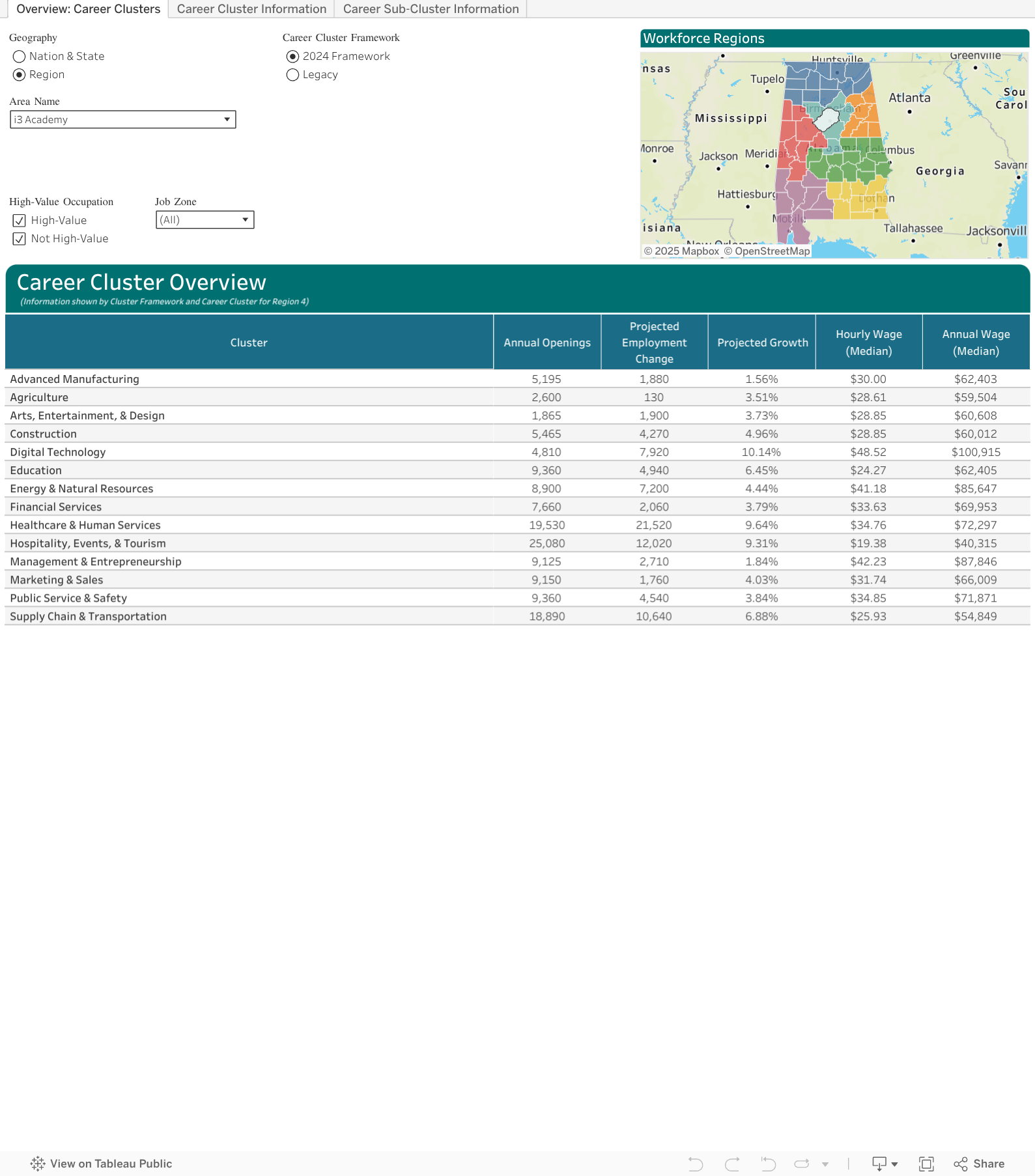This screenshot has width=1035, height=1176.
Task: Click the Mapbox attribution link
Action: click(x=681, y=251)
